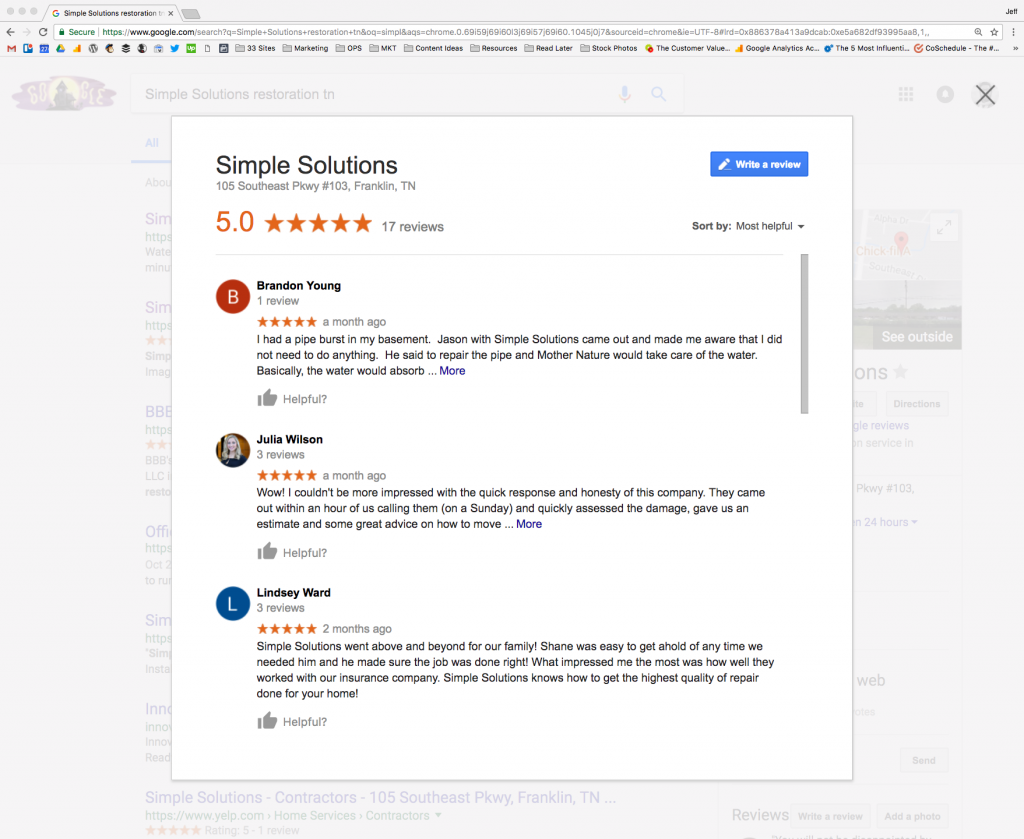Viewport: 1024px width, 839px height.
Task: Open the green Upwork bookmark icon
Action: [191, 48]
